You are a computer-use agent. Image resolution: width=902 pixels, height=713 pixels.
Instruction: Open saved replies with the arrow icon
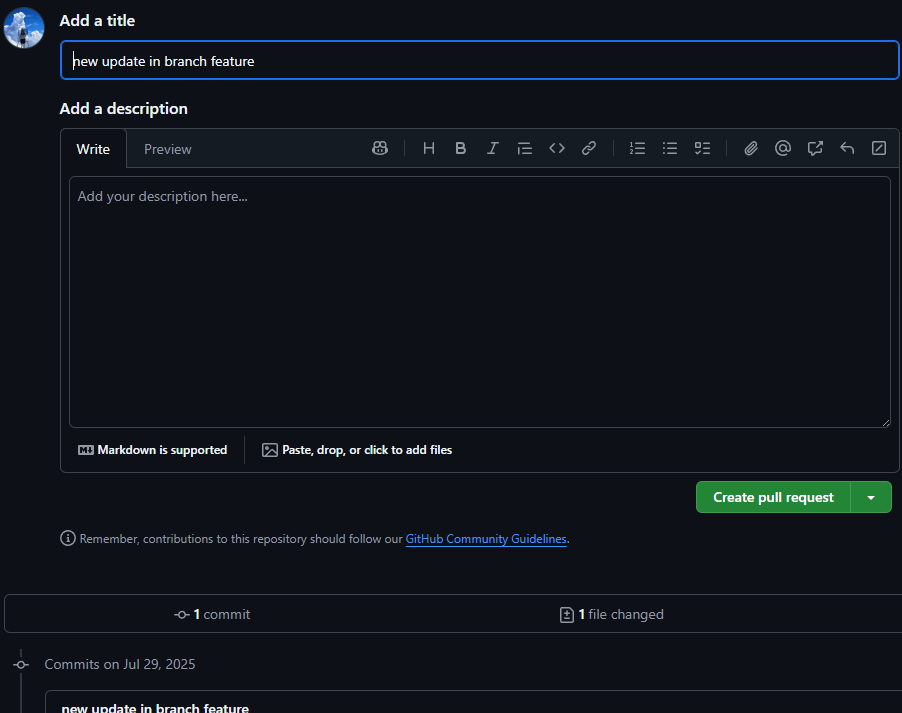847,148
